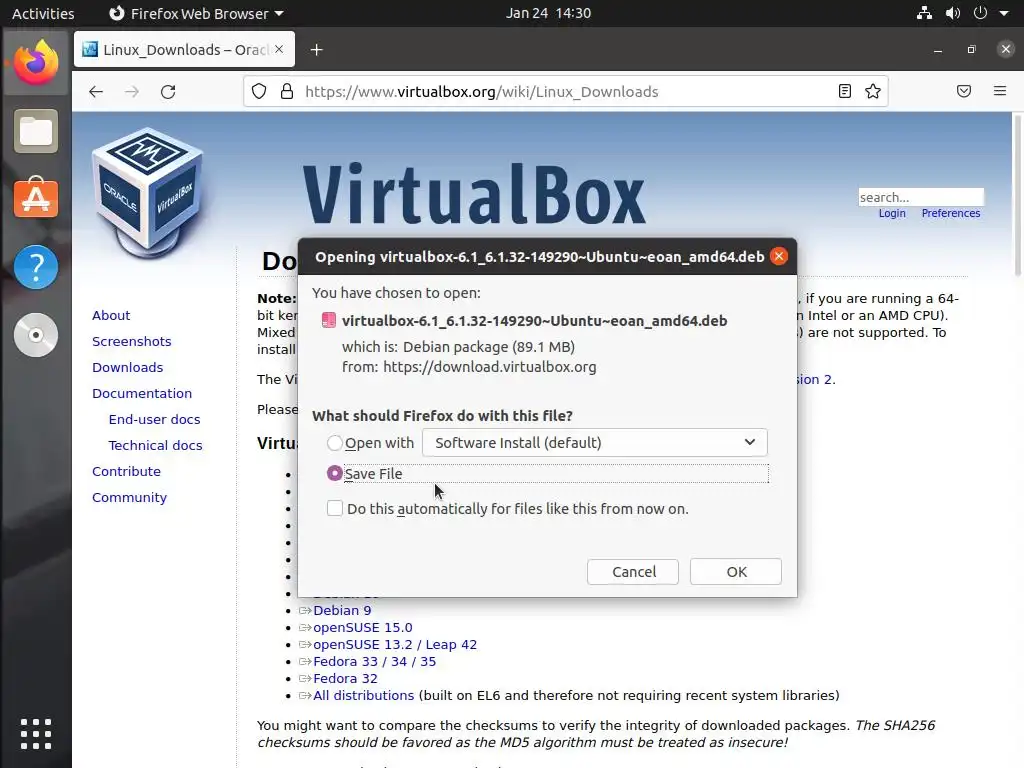Select the Linux_Downloads browser tab
Image resolution: width=1024 pixels, height=768 pixels.
(184, 50)
